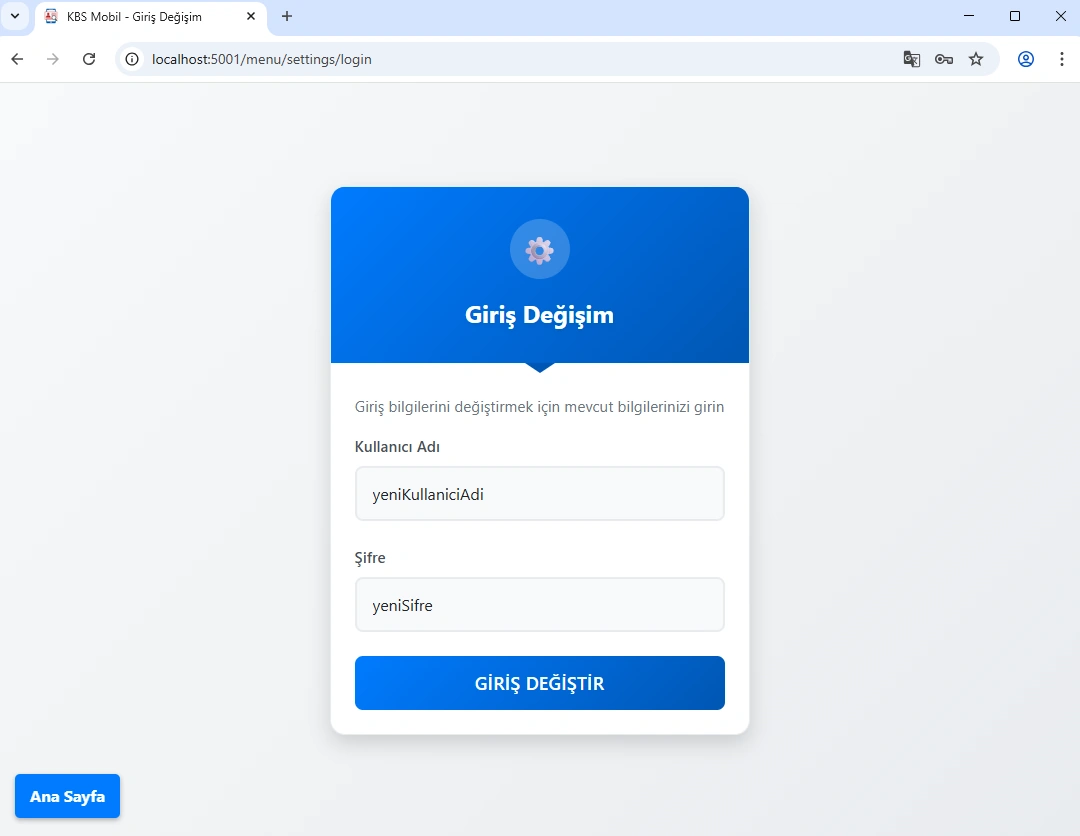
Task: Click the browser back arrow
Action: tap(17, 59)
